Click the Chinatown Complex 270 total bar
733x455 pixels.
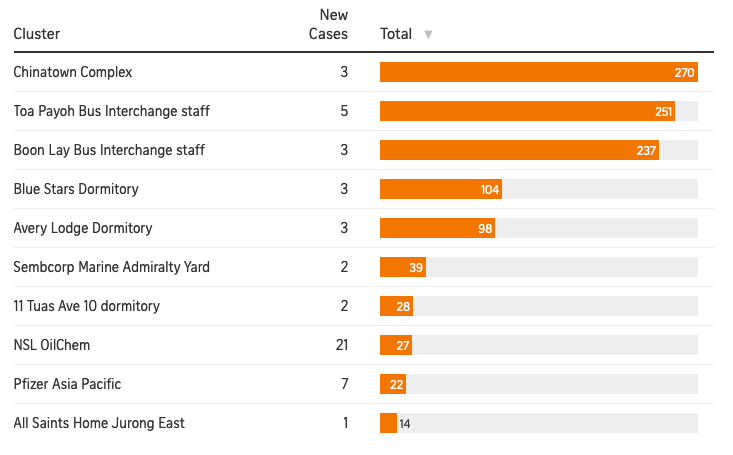(538, 72)
